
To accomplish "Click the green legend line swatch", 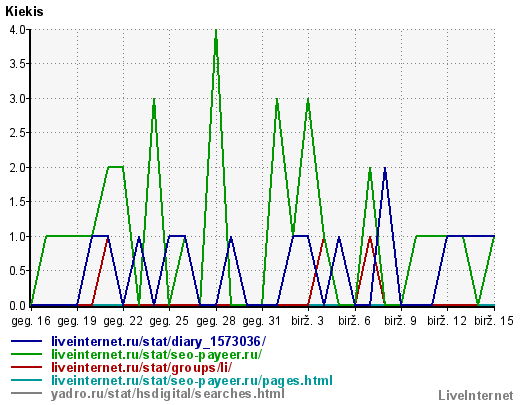I will coord(26,354).
